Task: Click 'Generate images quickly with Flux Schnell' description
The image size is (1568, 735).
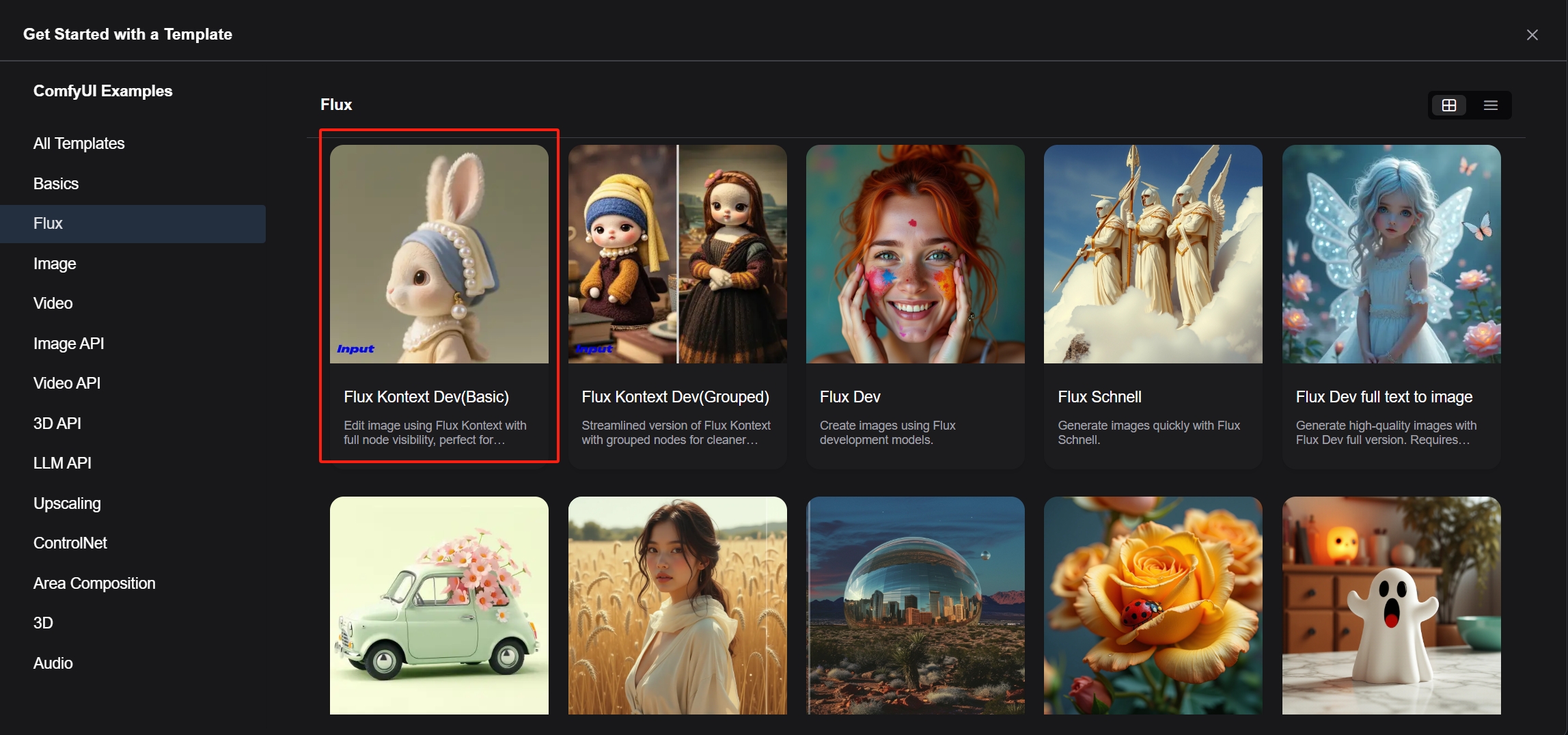Action: [1149, 432]
